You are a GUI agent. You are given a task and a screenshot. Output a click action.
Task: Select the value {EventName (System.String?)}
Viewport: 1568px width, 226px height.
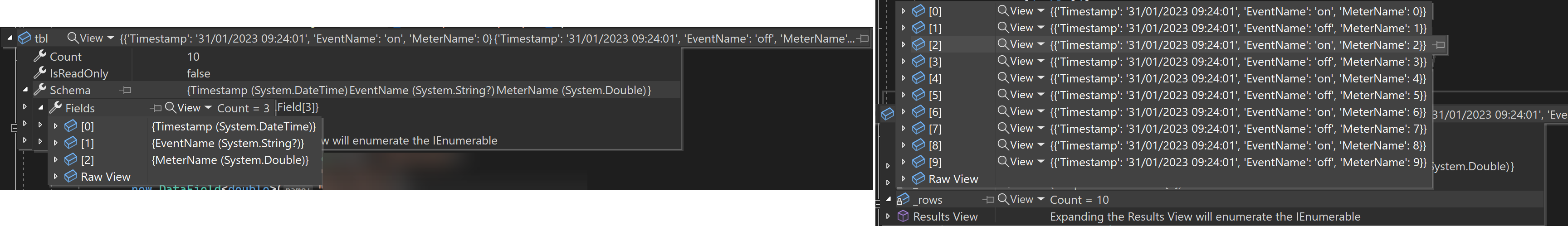point(228,144)
